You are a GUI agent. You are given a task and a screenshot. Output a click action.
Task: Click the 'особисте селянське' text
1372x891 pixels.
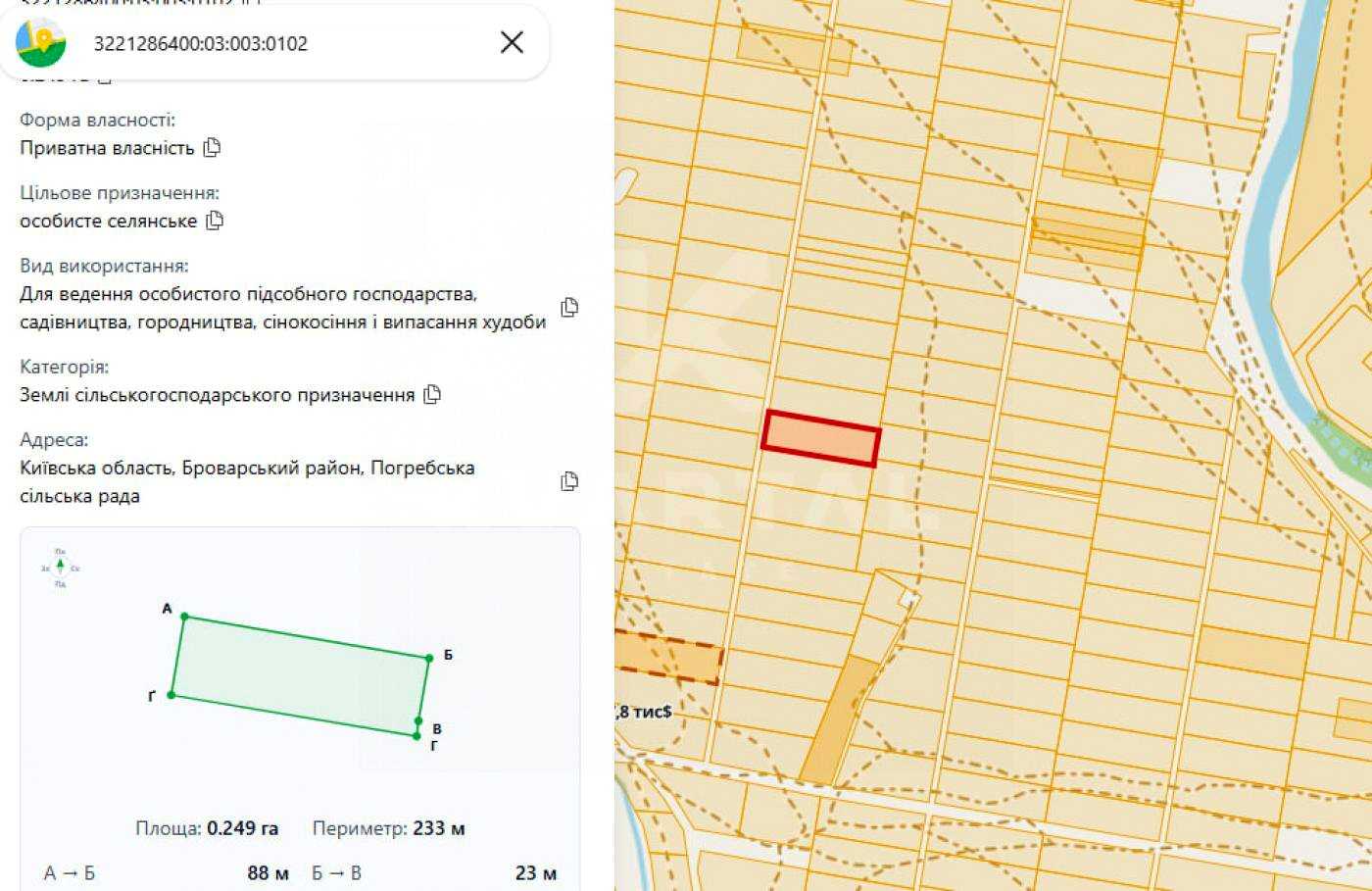click(109, 221)
